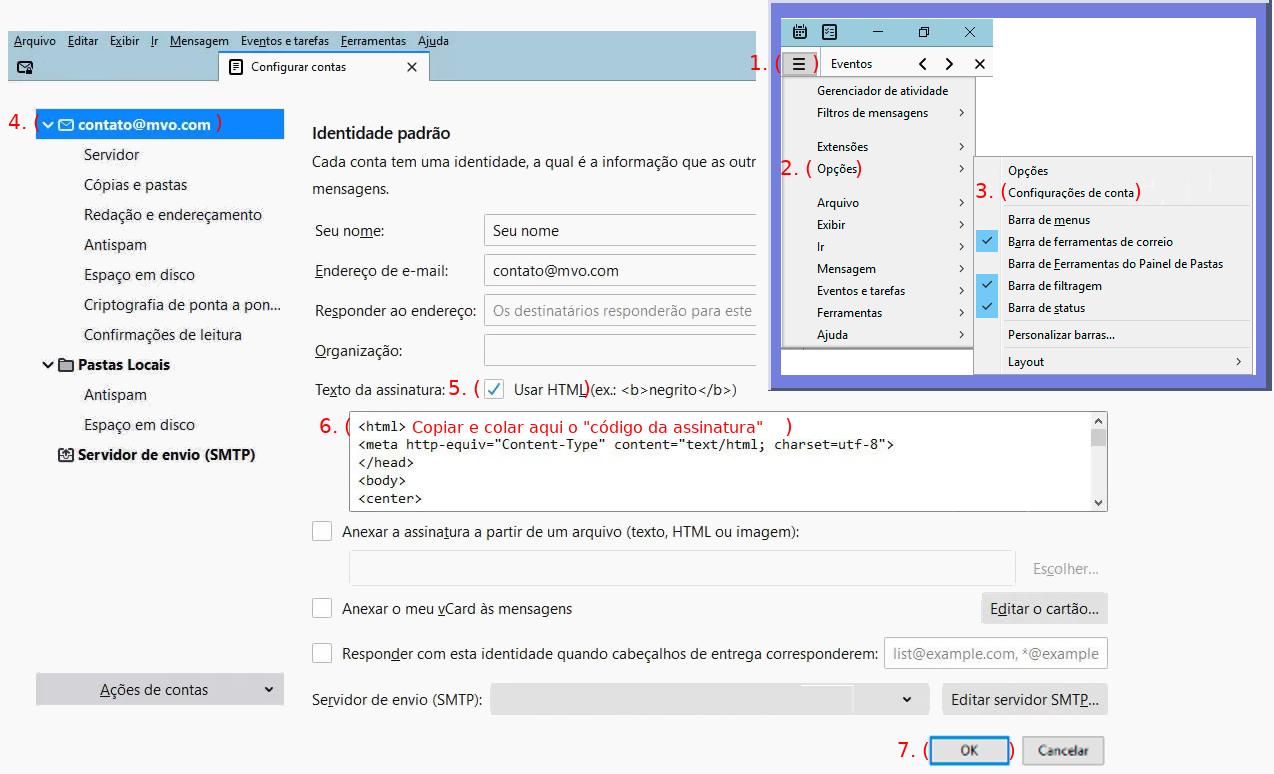The width and height of the screenshot is (1274, 774).
Task: Go to previous events with left arrow
Action: coord(922,64)
